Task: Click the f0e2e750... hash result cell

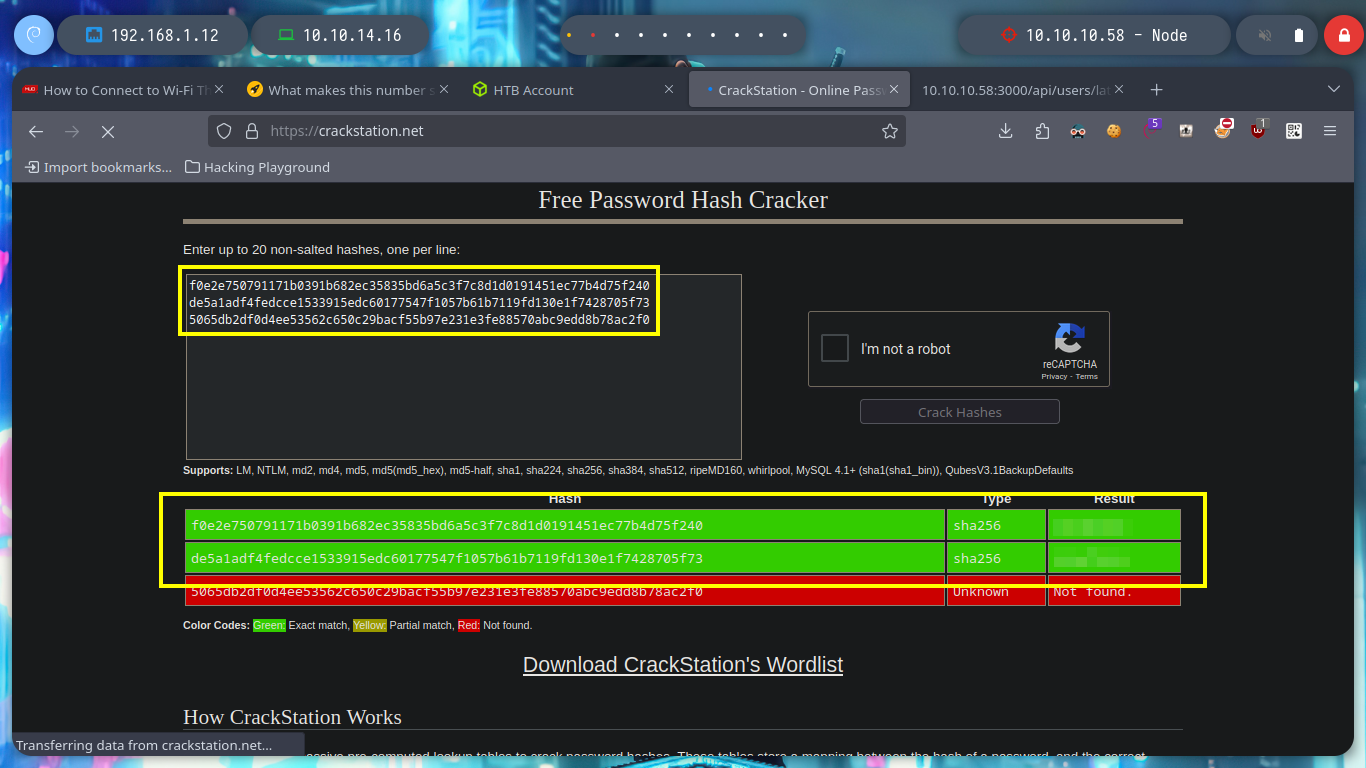Action: click(565, 525)
